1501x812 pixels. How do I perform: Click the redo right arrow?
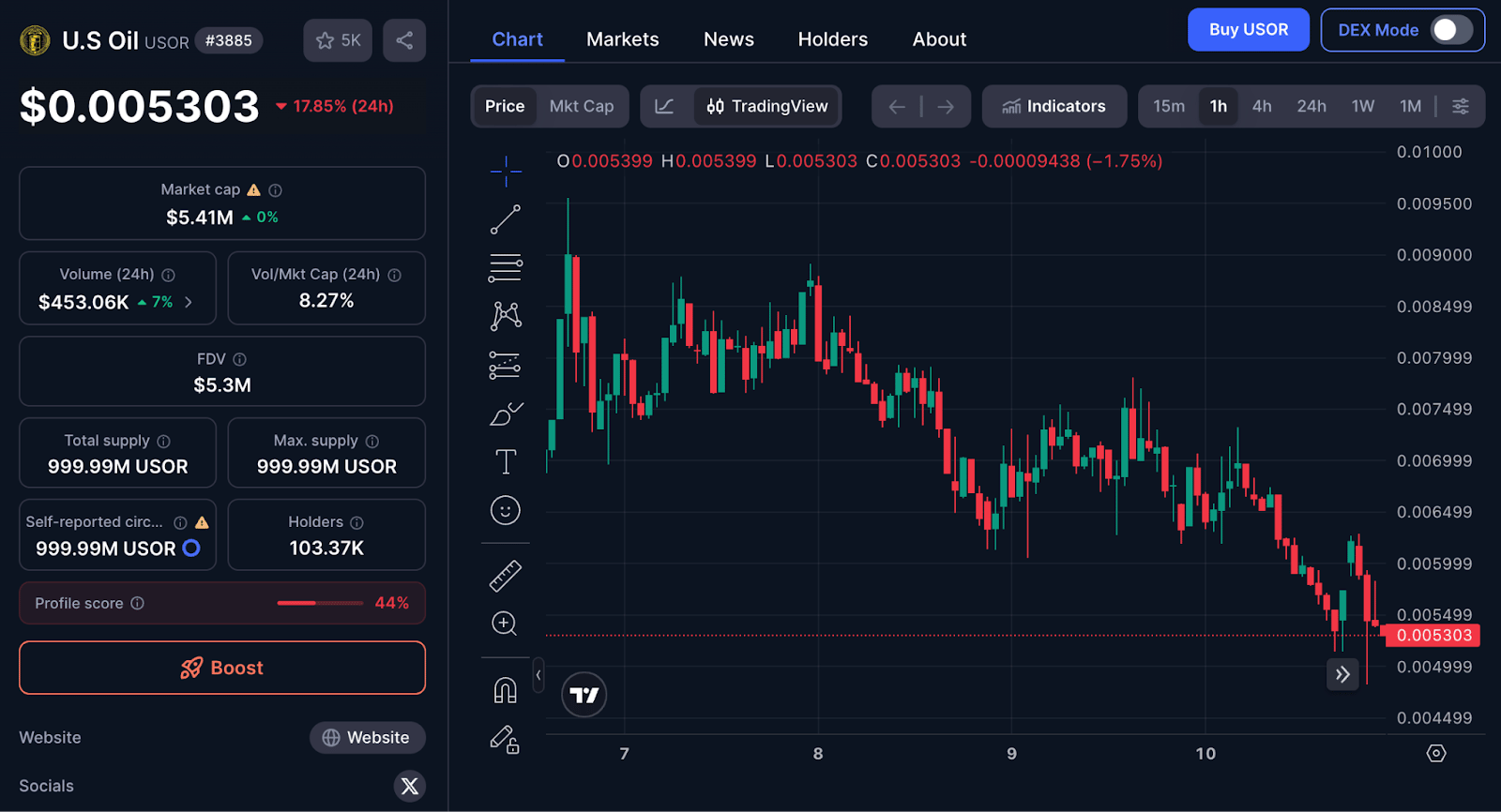tap(946, 106)
